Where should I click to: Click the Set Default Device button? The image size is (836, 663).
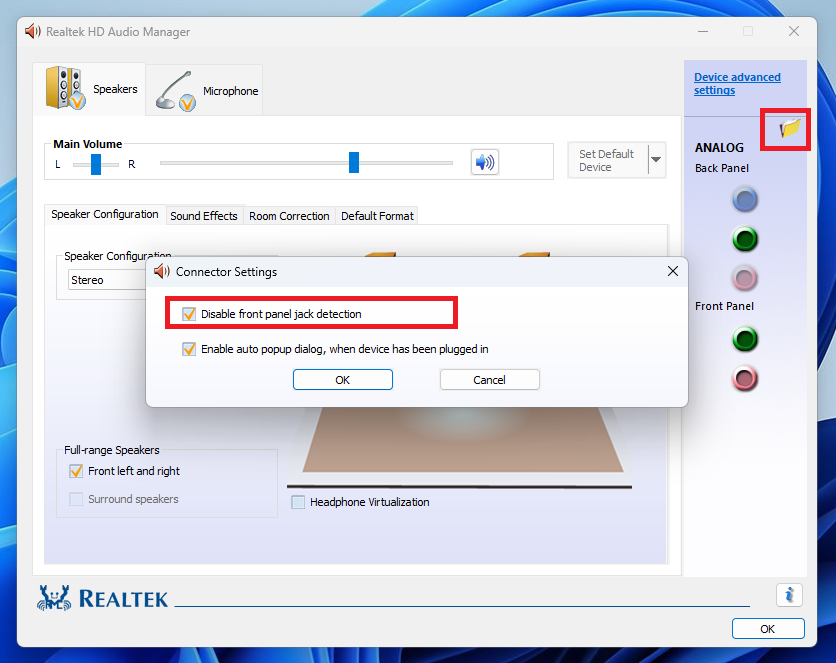pos(608,160)
